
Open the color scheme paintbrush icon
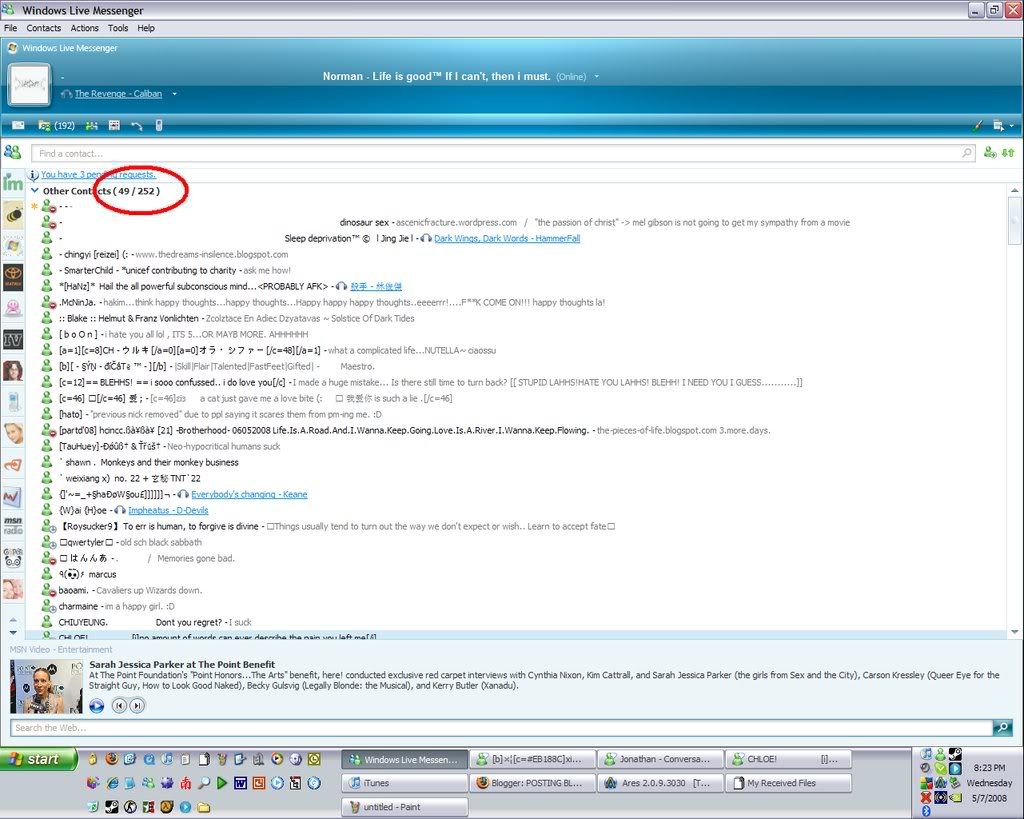[978, 125]
